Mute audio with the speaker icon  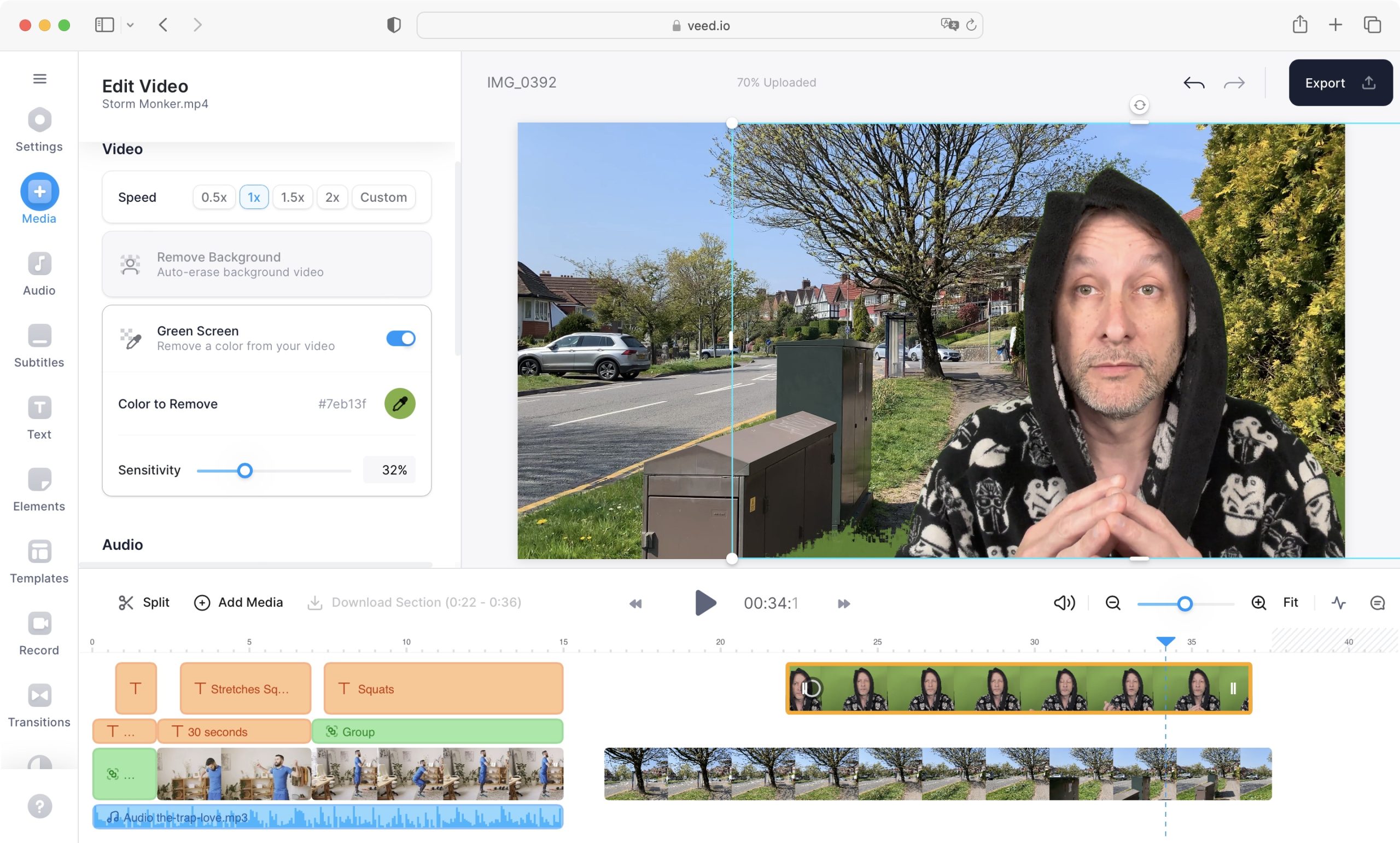pos(1064,603)
